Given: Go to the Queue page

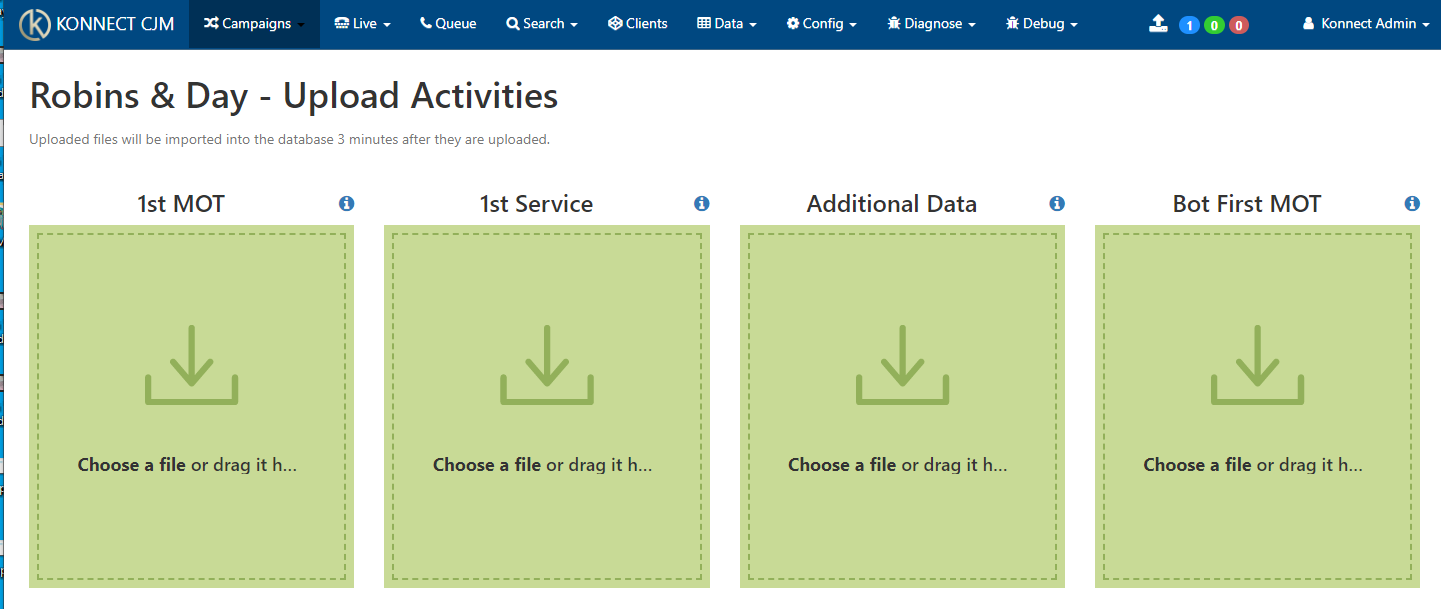Looking at the screenshot, I should 448,23.
